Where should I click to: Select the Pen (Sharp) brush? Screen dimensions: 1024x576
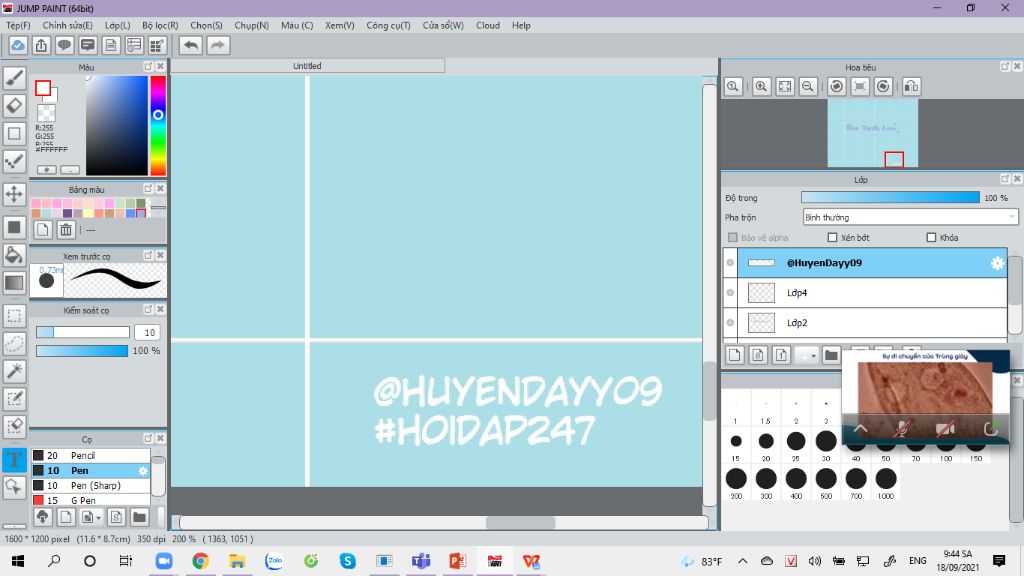tap(91, 485)
